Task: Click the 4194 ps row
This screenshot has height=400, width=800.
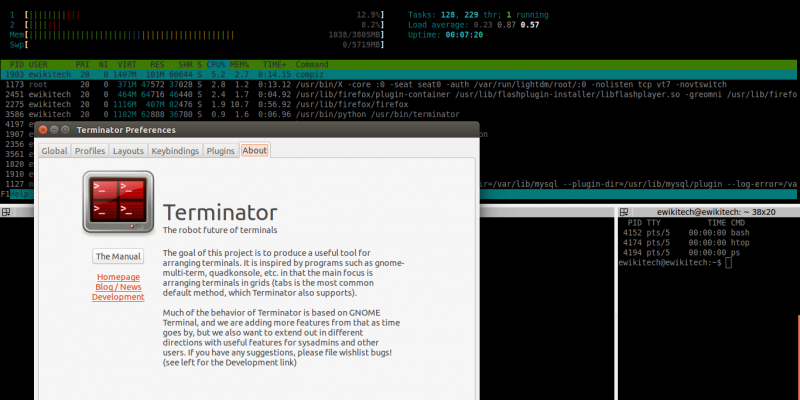Action: click(x=681, y=253)
